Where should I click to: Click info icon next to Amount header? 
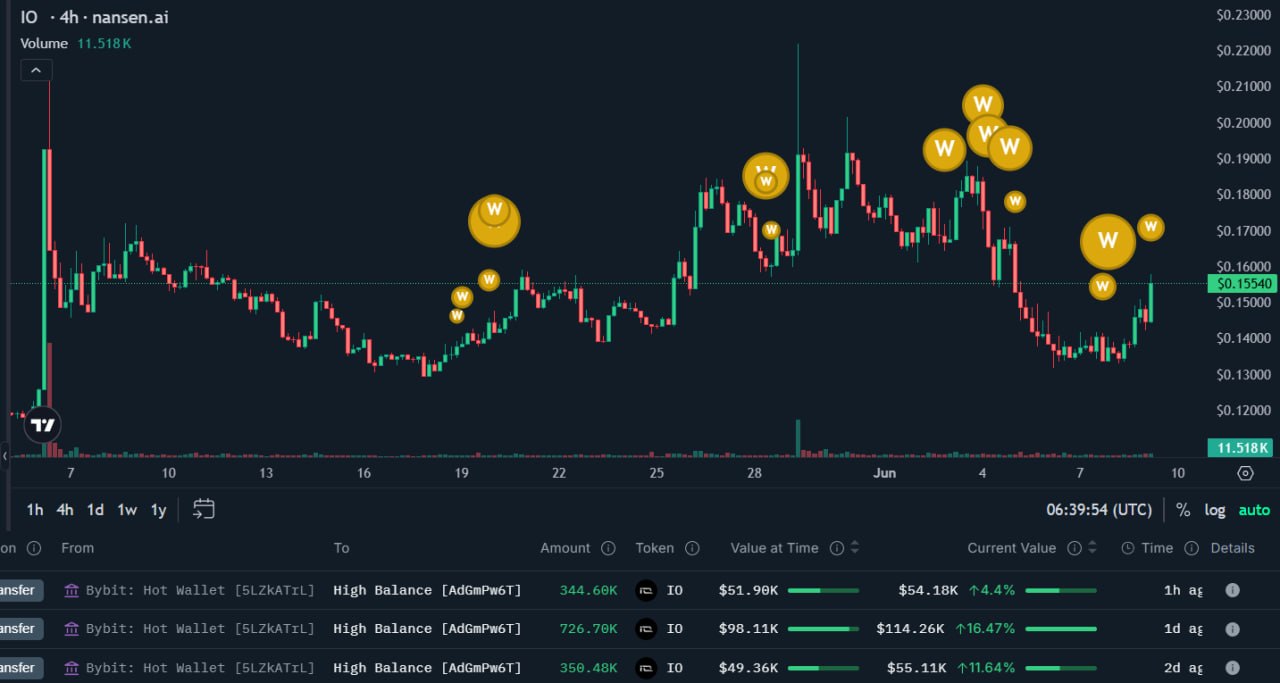(608, 548)
